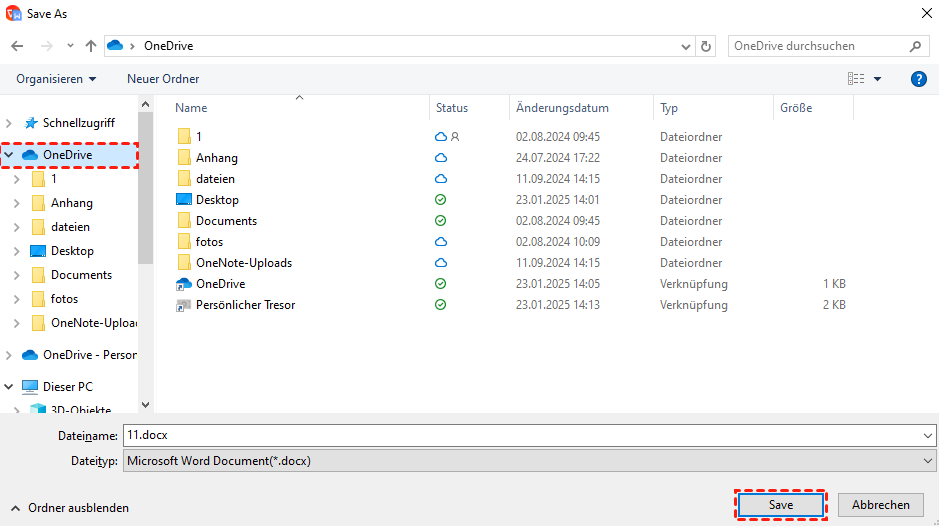
Task: Select the Persönlicher Tresor shortcut
Action: [x=245, y=305]
